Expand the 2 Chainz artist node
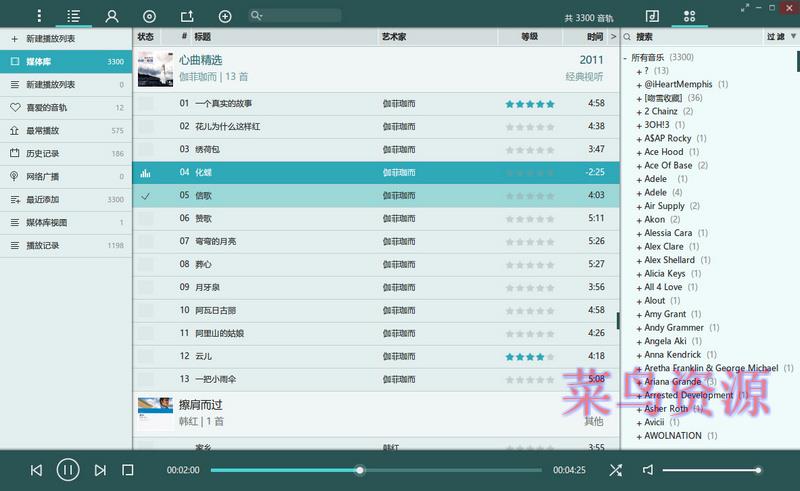Screen dimensions: 800x491 [639, 112]
